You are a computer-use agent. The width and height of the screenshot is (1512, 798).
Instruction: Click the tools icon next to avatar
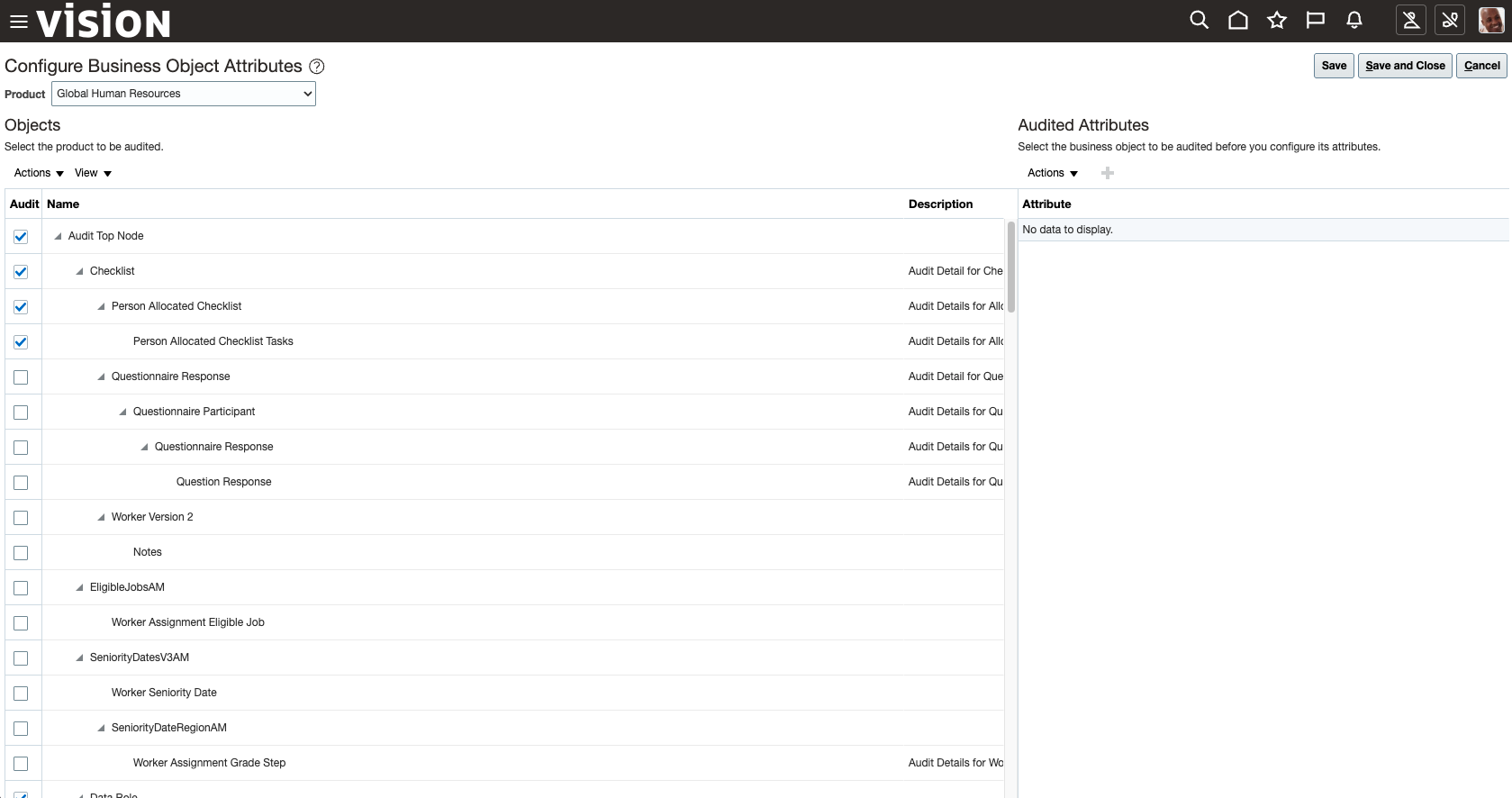coord(1450,20)
